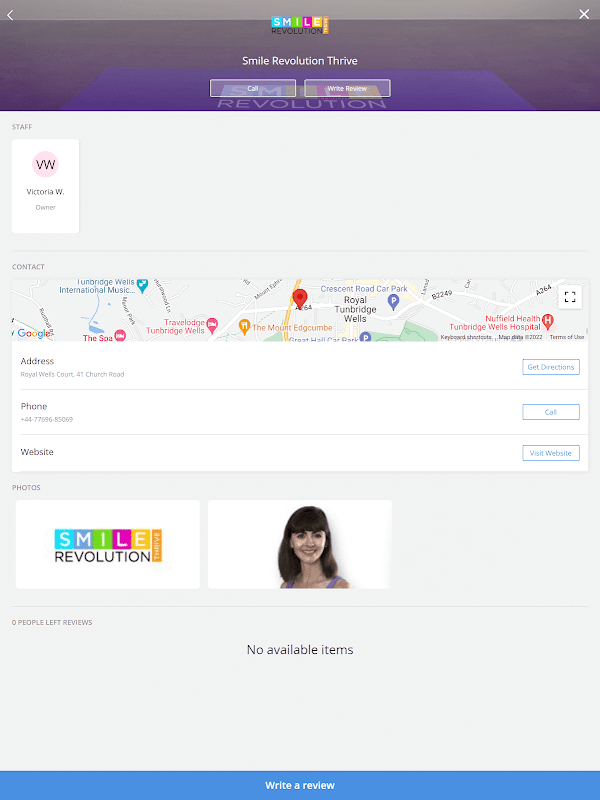
Task: Open the smiling woman photo thumbnail
Action: pyautogui.click(x=300, y=544)
